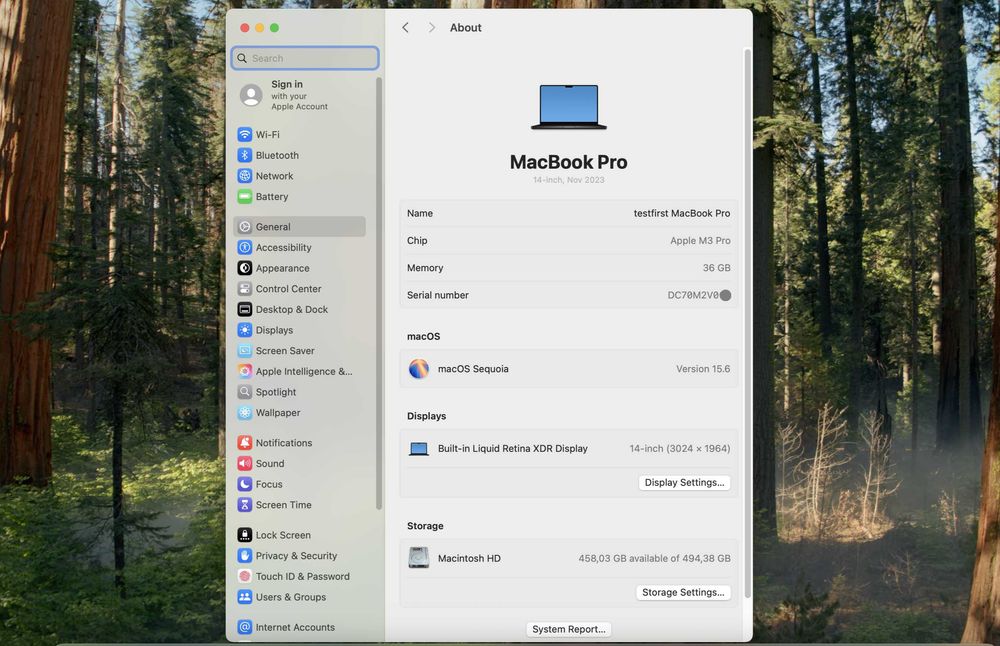This screenshot has height=646, width=1000.
Task: Open Bluetooth settings icon
Action: (x=245, y=155)
